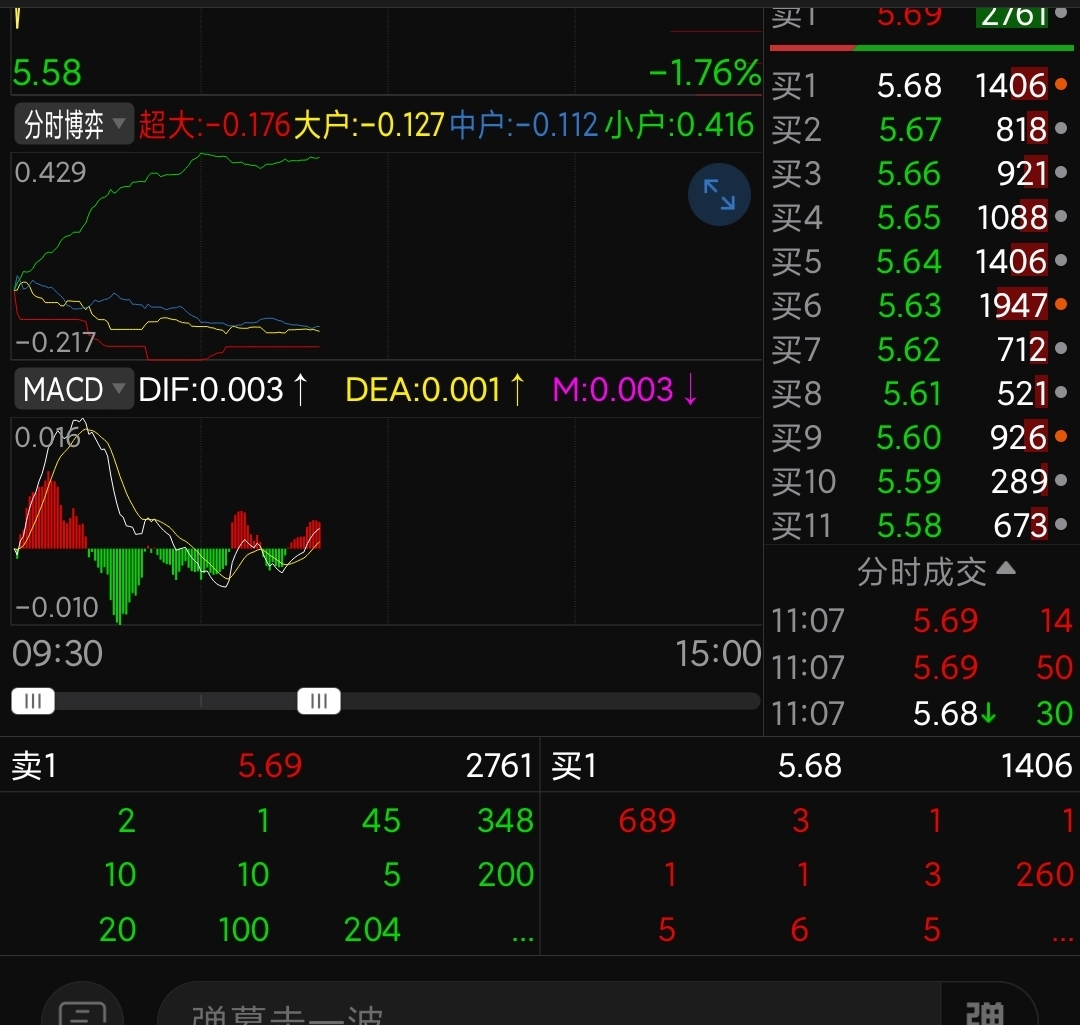
Task: Select the 买3 5.66 order row
Action: point(921,173)
